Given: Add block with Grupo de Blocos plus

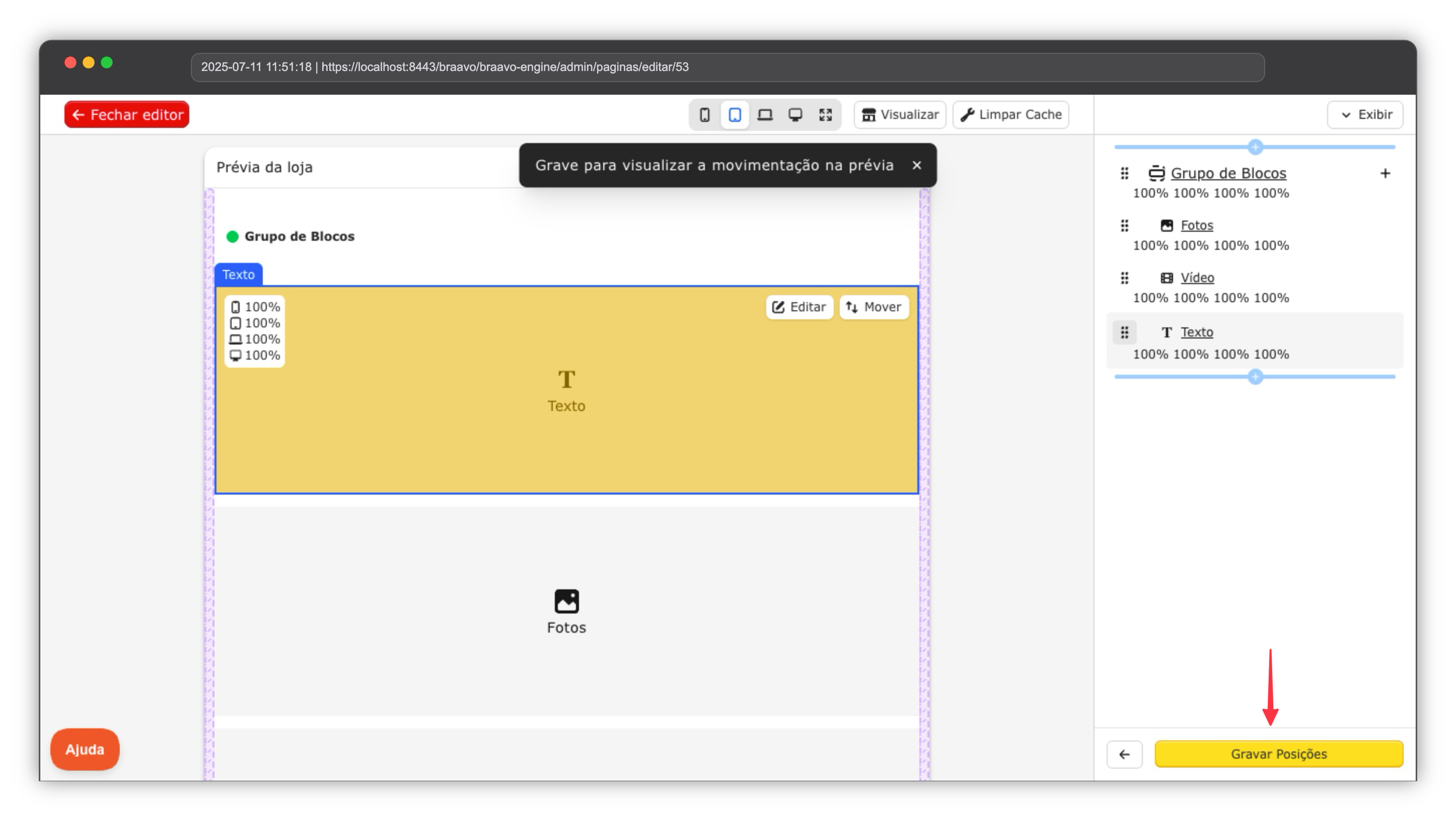Looking at the screenshot, I should click(1385, 174).
